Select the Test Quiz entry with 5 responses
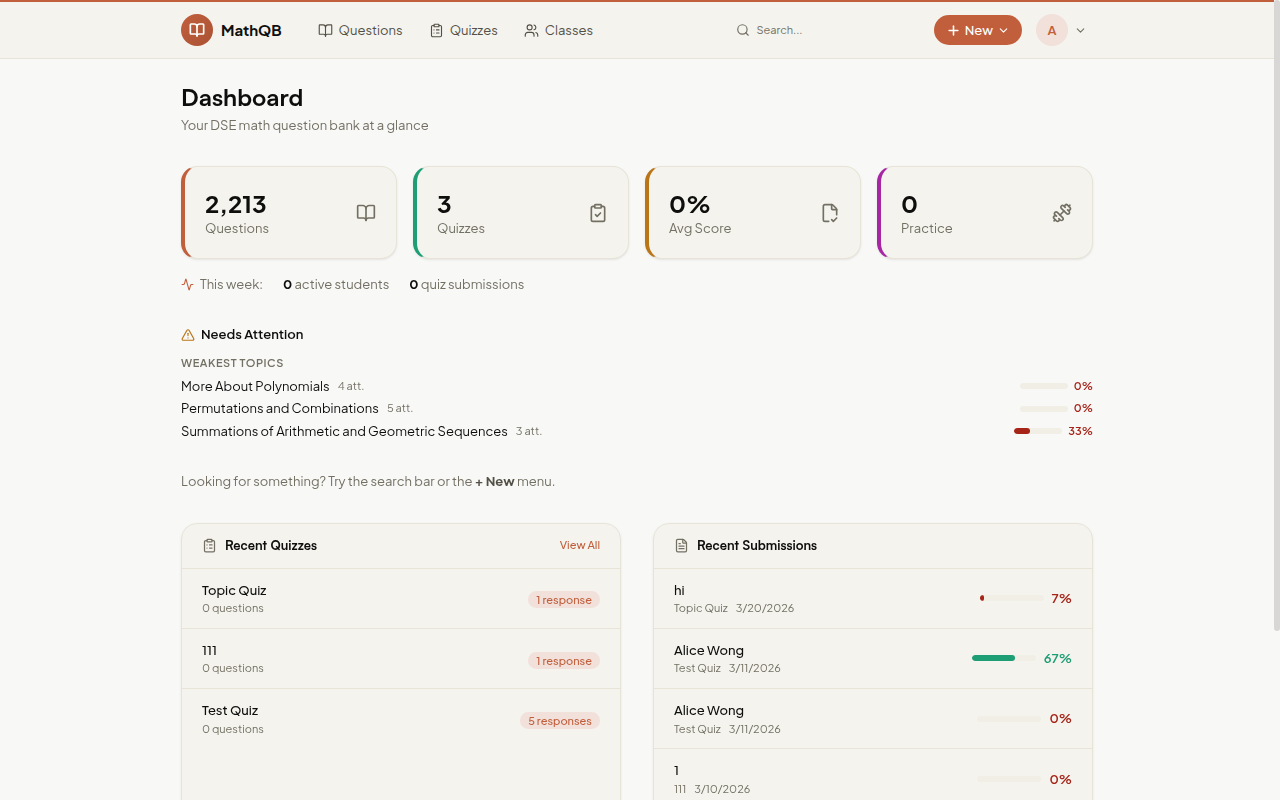Screen dimensions: 1280x800 [400, 718]
